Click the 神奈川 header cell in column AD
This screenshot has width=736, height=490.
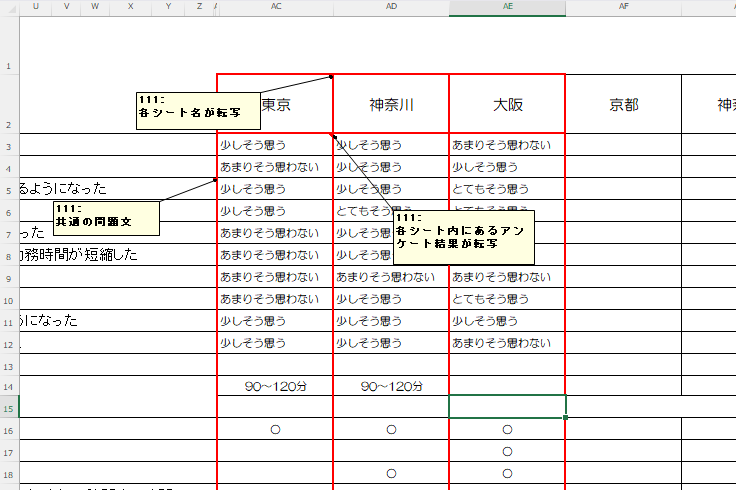click(391, 104)
